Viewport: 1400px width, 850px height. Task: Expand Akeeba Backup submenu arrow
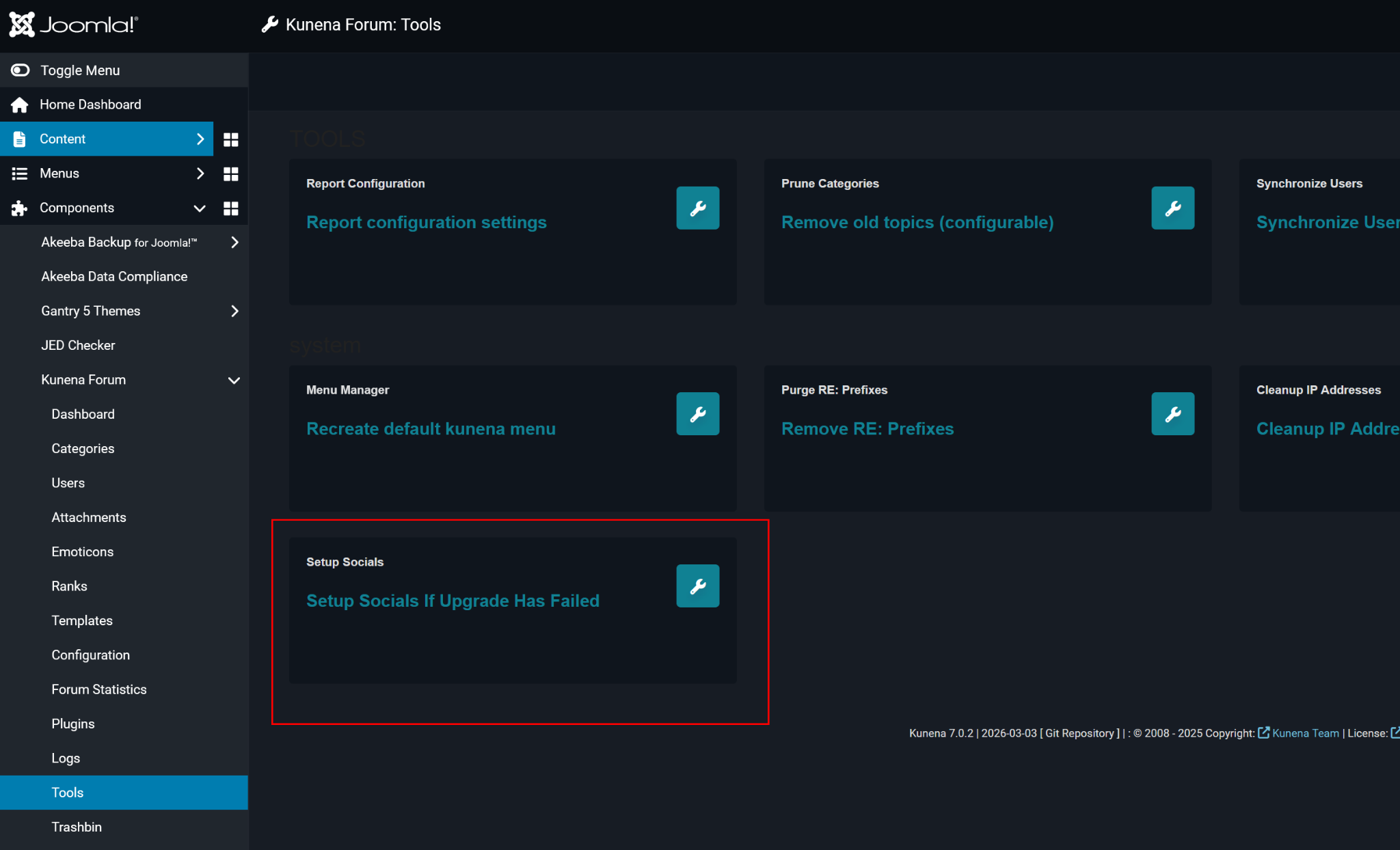[x=234, y=242]
